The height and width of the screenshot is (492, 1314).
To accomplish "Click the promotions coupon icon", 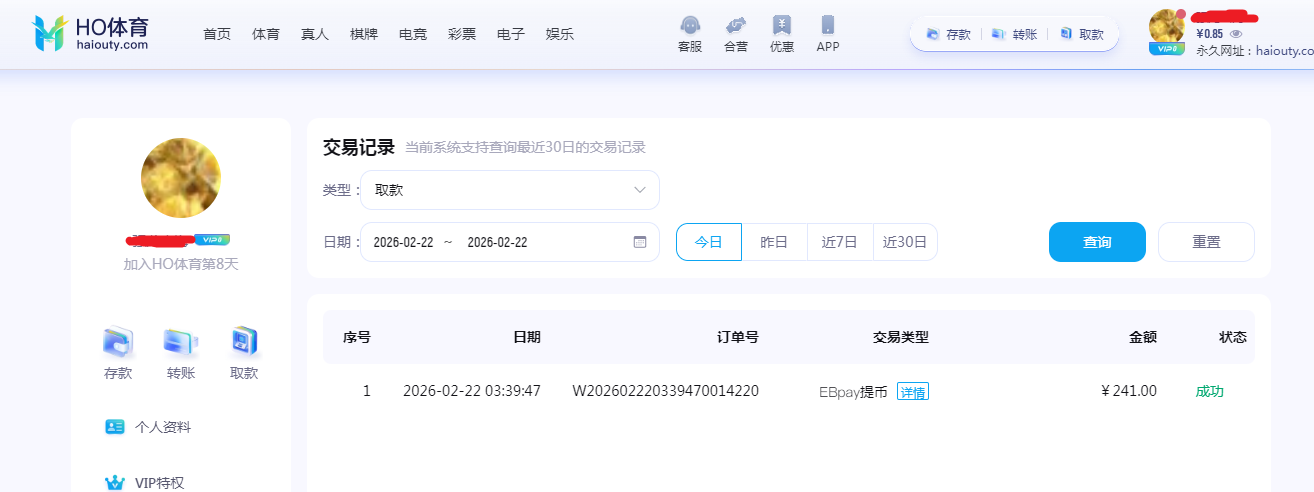I will [782, 25].
